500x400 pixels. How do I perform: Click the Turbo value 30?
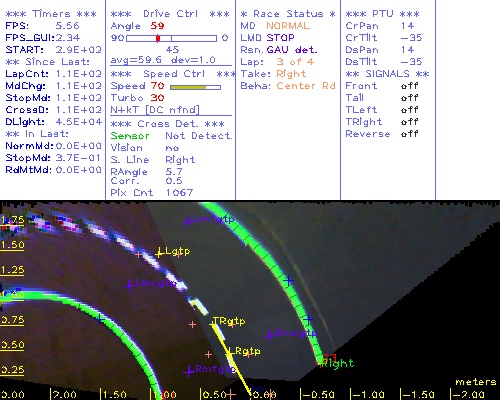point(157,98)
